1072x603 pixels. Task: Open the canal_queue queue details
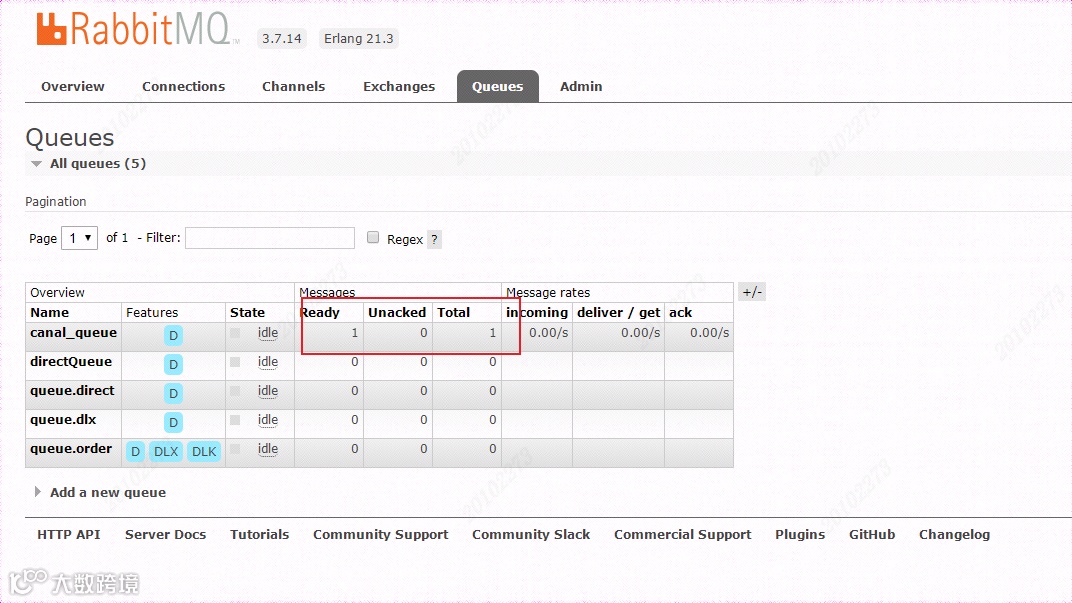click(x=73, y=333)
